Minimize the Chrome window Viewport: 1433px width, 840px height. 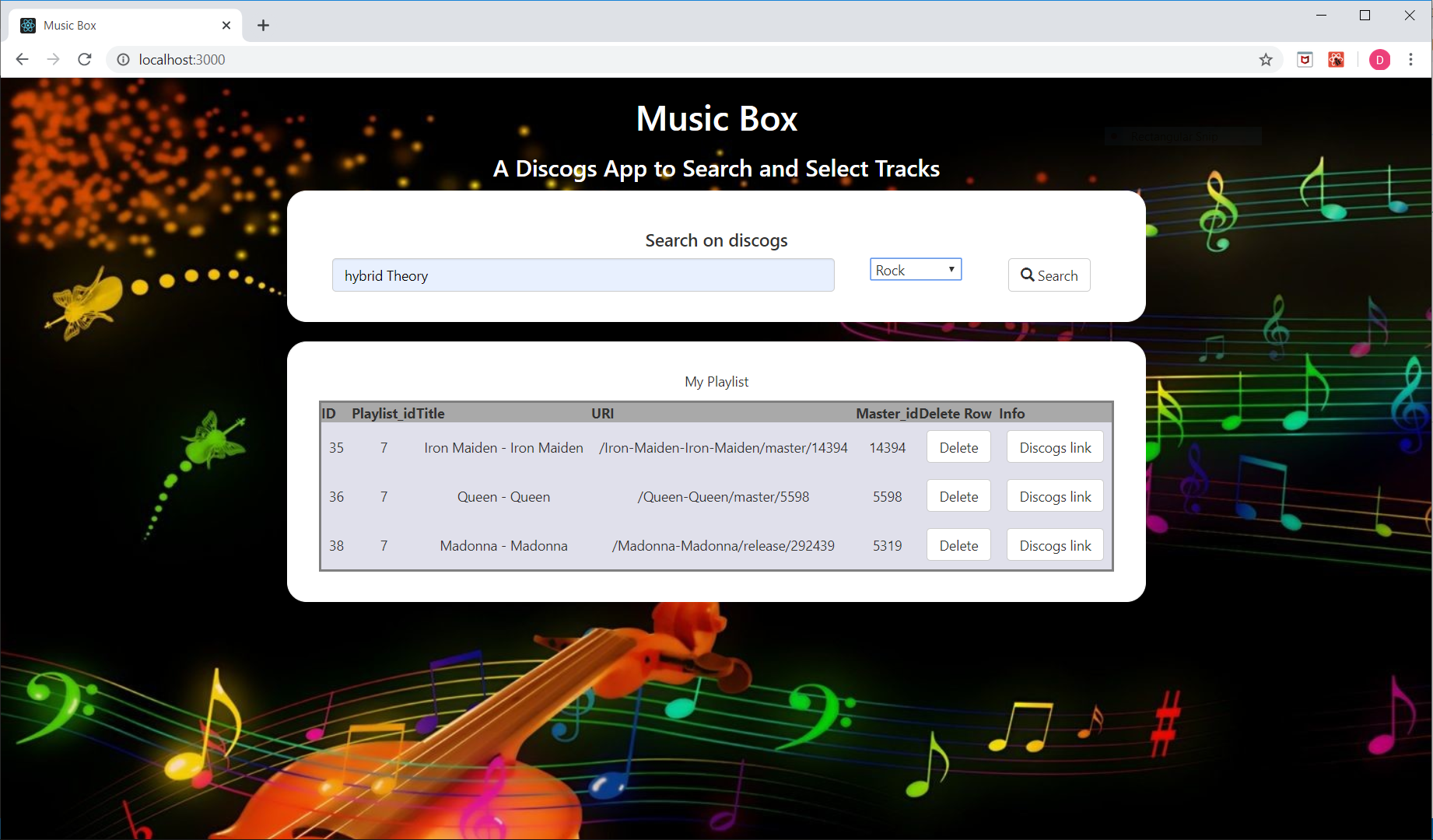pos(1321,16)
